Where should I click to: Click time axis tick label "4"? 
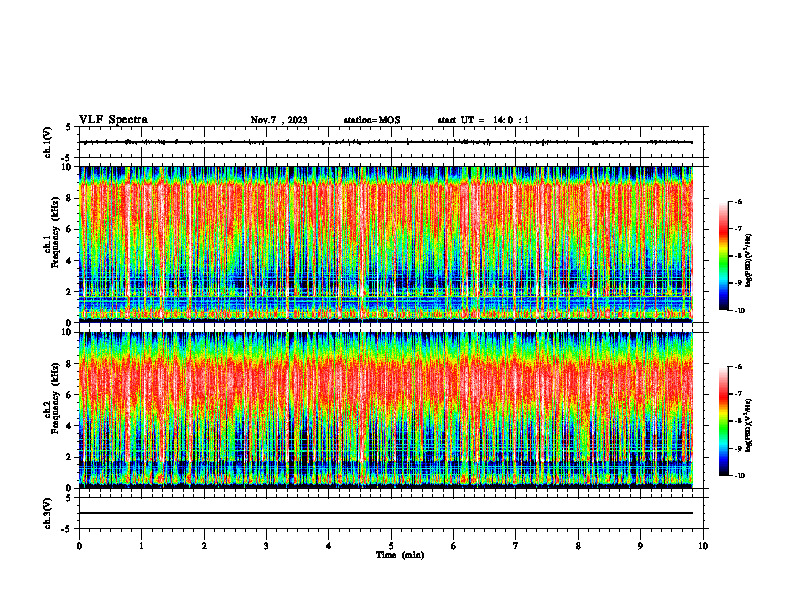click(x=329, y=546)
